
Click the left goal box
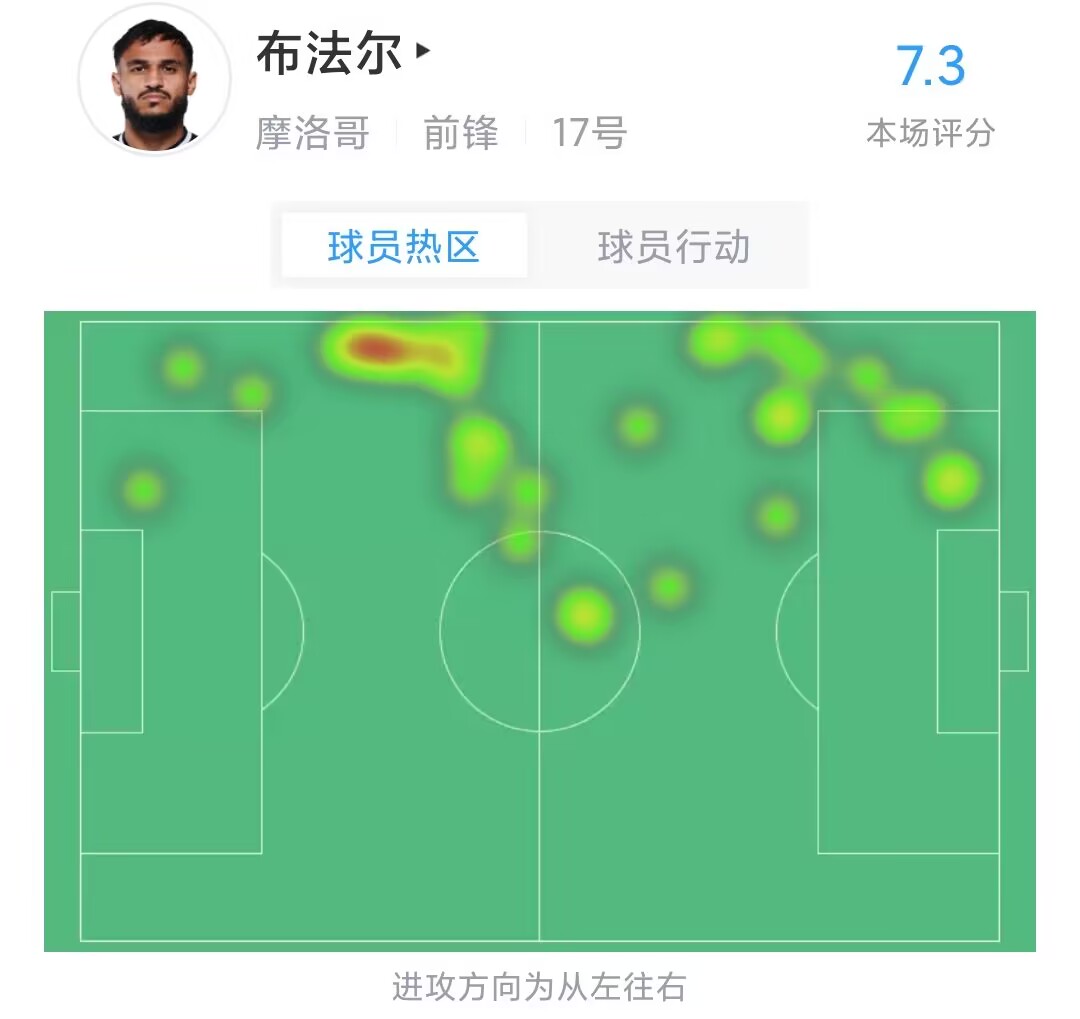point(66,631)
